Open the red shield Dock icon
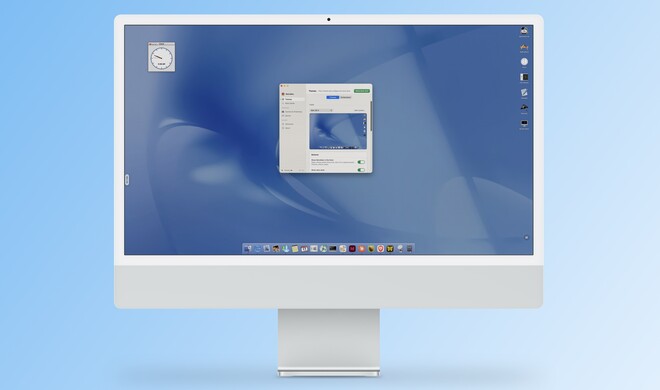The width and height of the screenshot is (660, 390). [x=381, y=249]
